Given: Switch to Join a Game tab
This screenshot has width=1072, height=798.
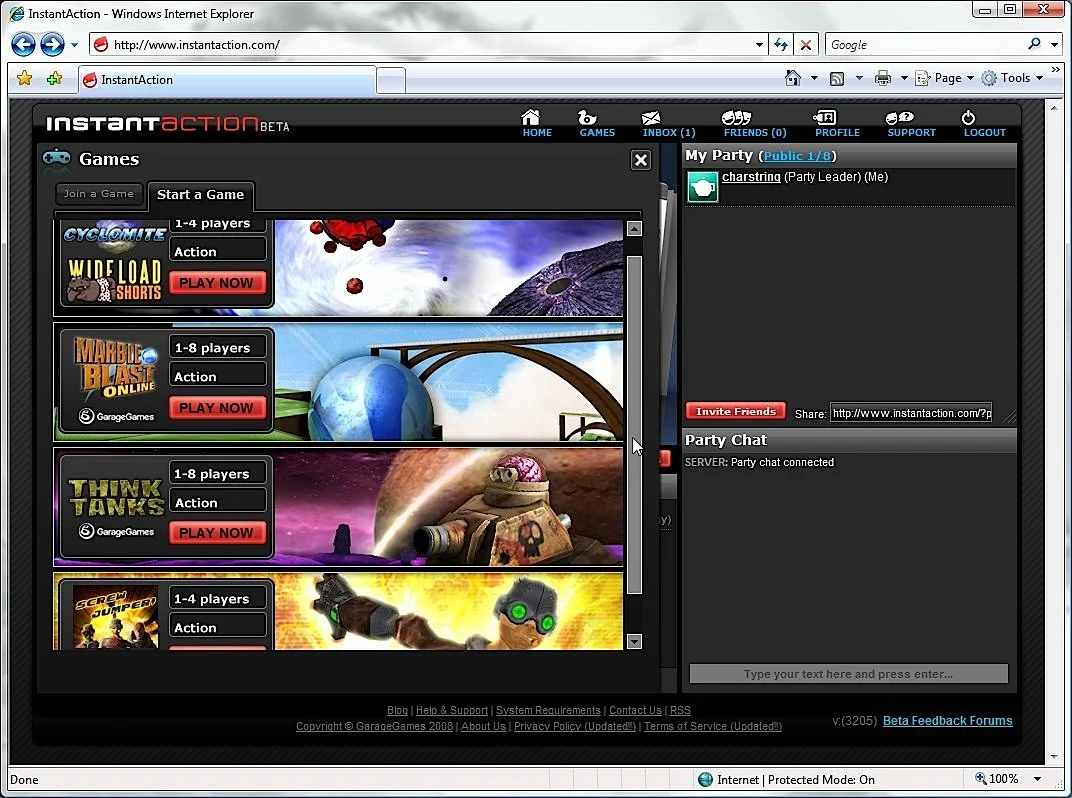Looking at the screenshot, I should pyautogui.click(x=99, y=194).
